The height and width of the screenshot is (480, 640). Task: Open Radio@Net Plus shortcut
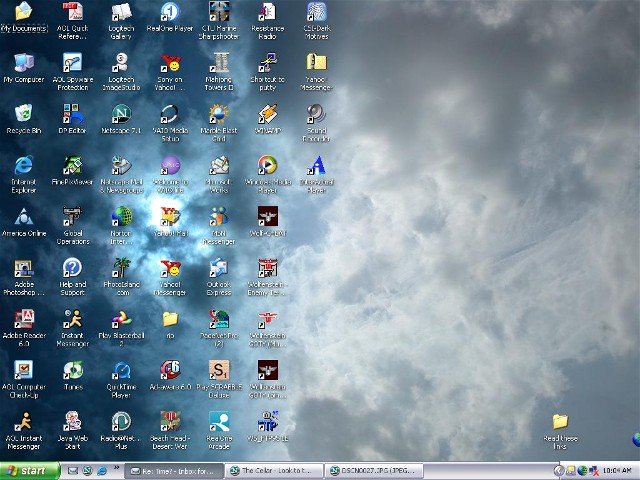pos(121,422)
